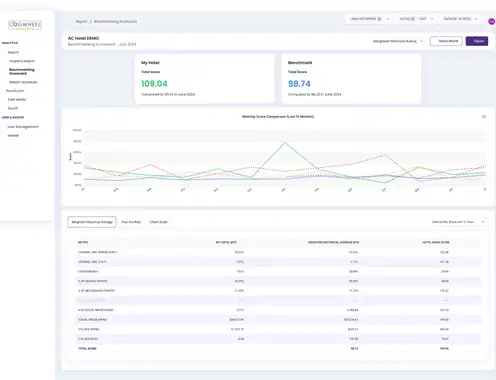Open User Management in the sidebar
The height and width of the screenshot is (380, 496).
click(23, 127)
